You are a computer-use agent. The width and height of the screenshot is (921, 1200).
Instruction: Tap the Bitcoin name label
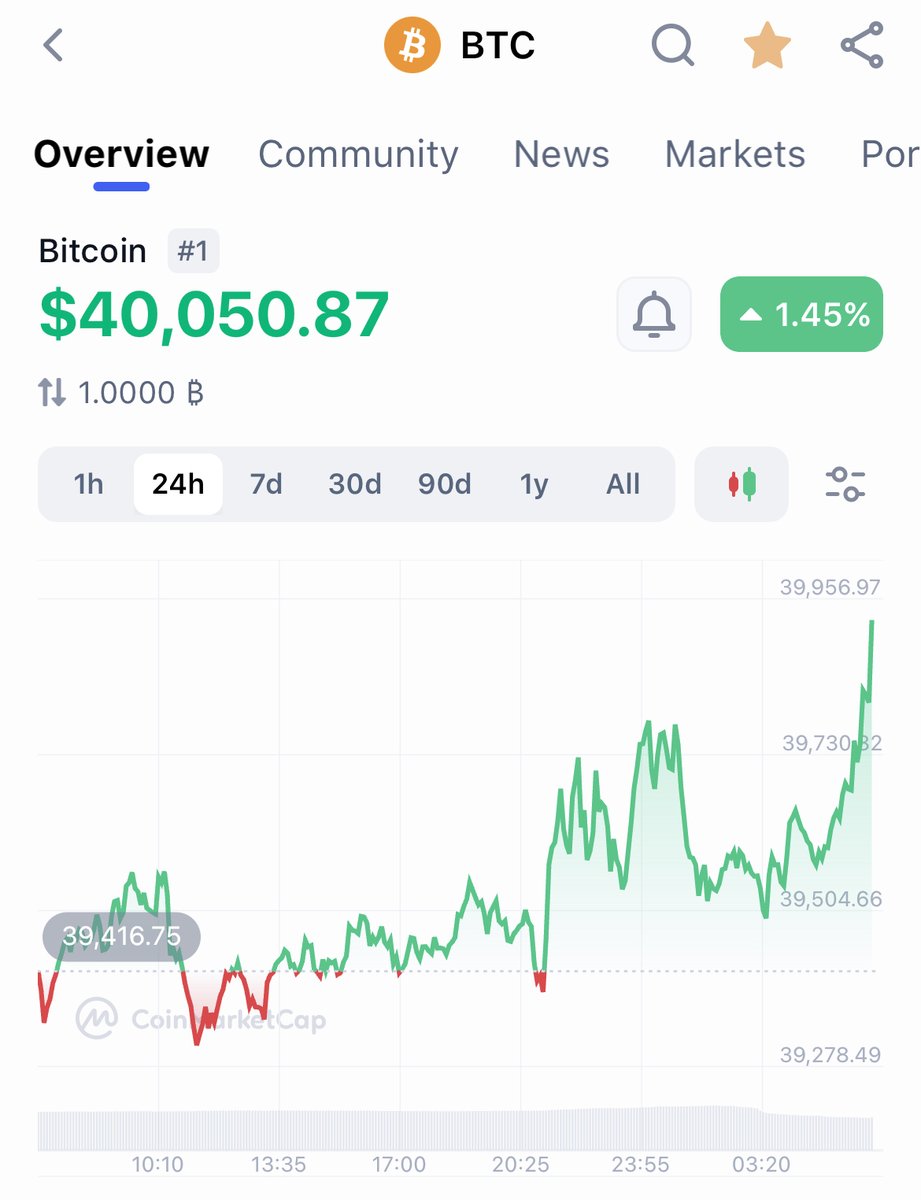[x=92, y=251]
